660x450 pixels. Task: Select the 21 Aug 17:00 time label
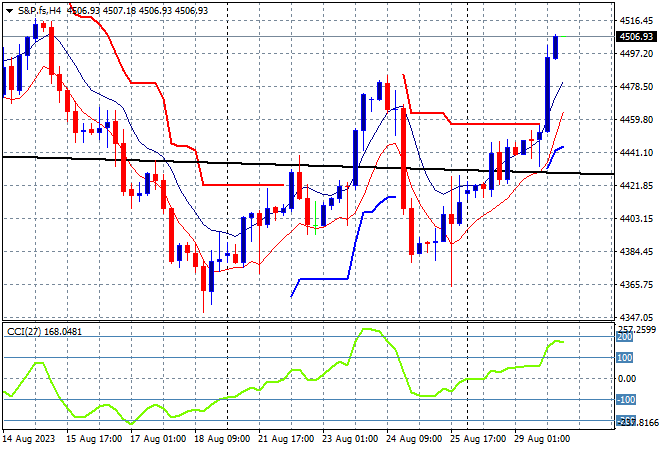[286, 439]
